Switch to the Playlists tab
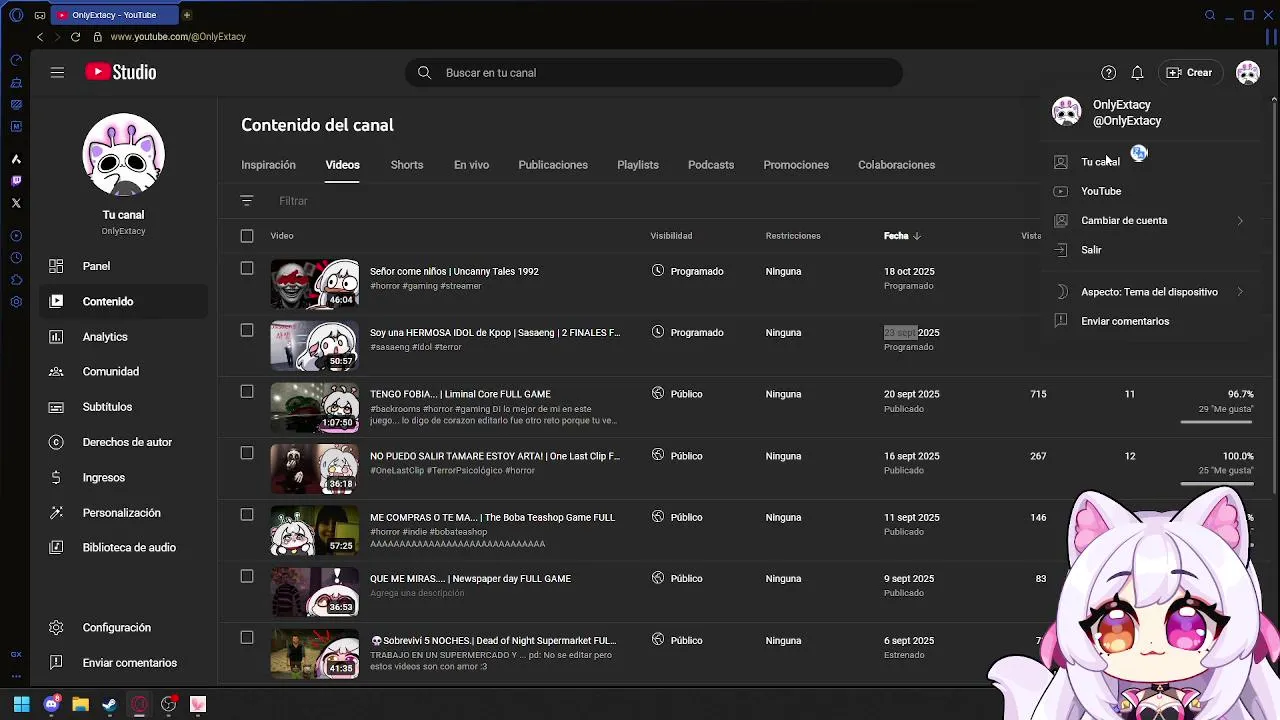 638,165
